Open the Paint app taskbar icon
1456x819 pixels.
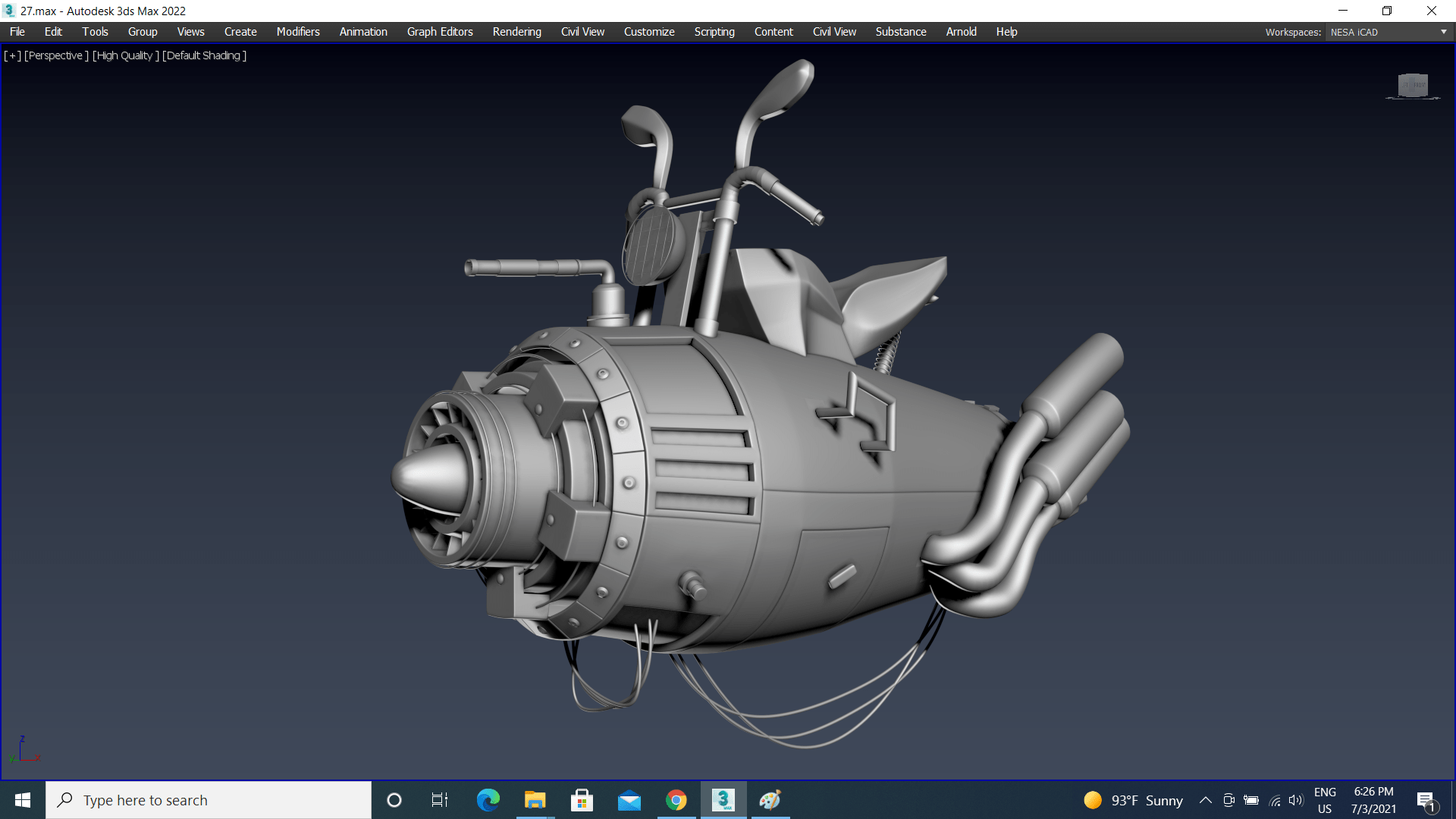770,800
